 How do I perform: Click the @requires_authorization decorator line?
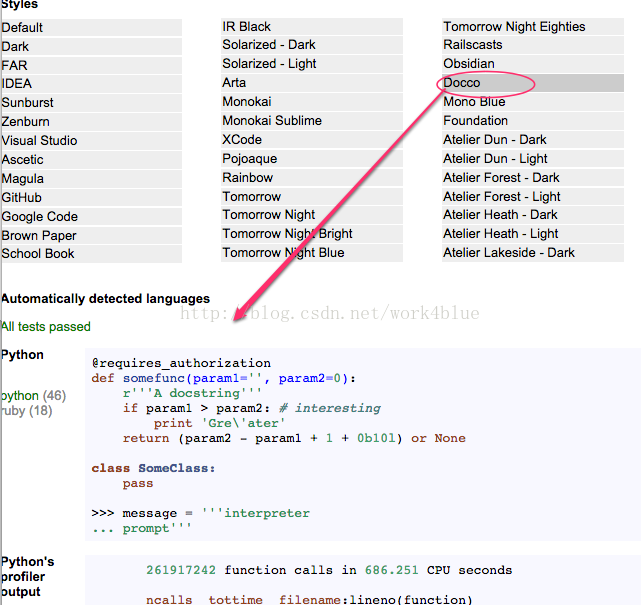[x=181, y=363]
